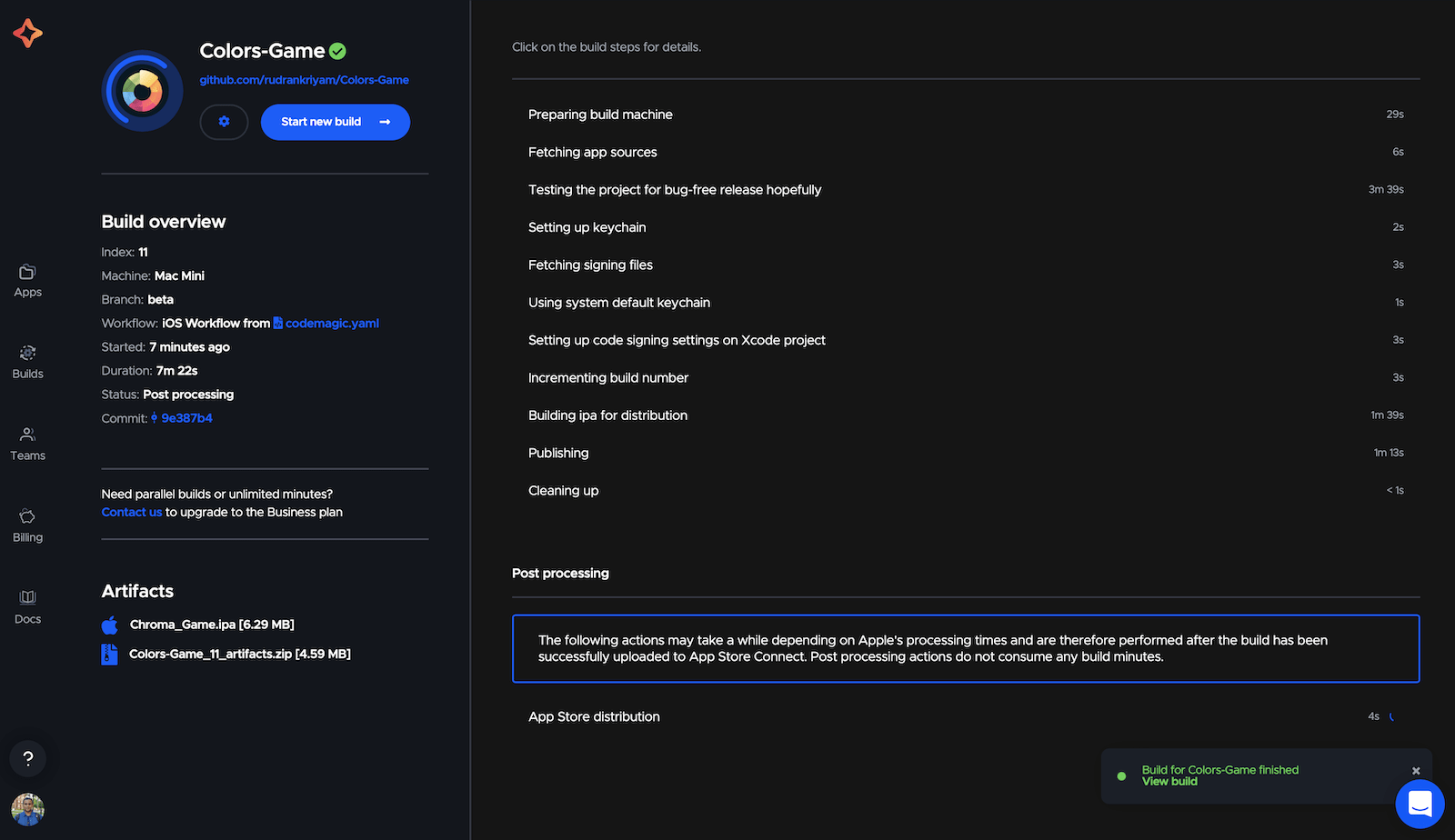Expand Testing the project for bug-free release step
Image resolution: width=1455 pixels, height=840 pixels.
(x=966, y=189)
